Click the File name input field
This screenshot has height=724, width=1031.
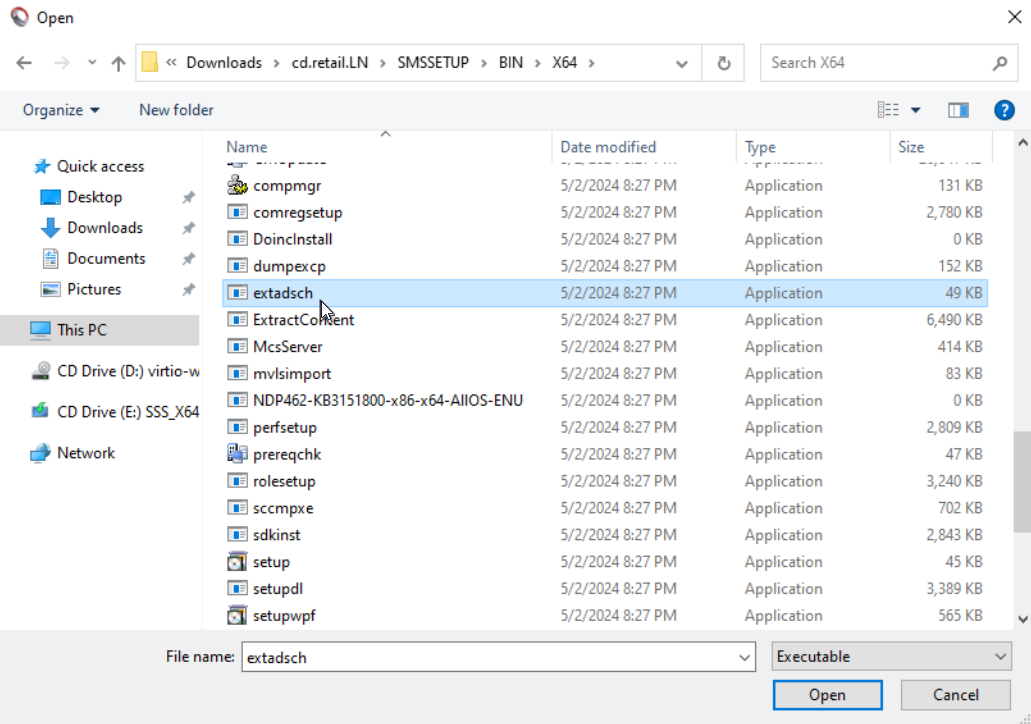(490, 657)
